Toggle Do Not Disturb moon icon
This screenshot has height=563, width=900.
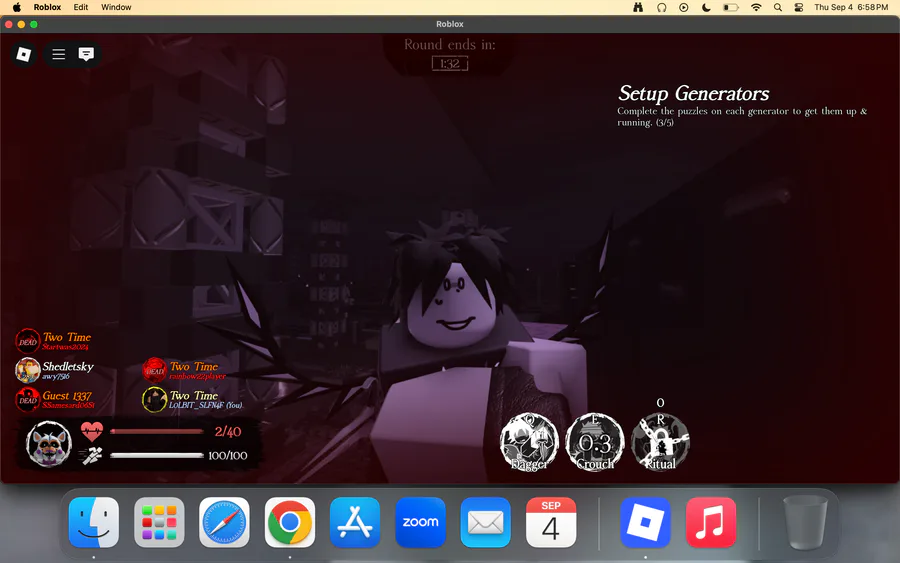coord(706,7)
